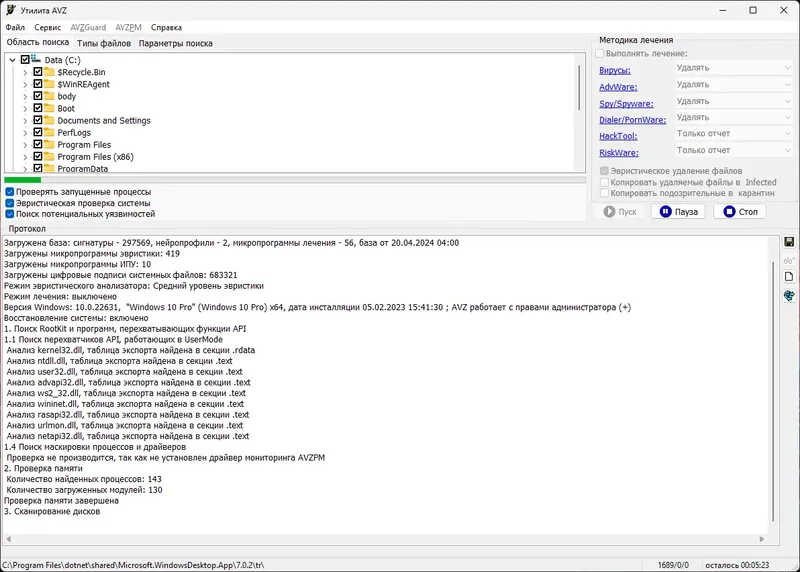Click the PerfLogs folder icon
Screen dimensions: 800x572
pyautogui.click(x=49, y=132)
